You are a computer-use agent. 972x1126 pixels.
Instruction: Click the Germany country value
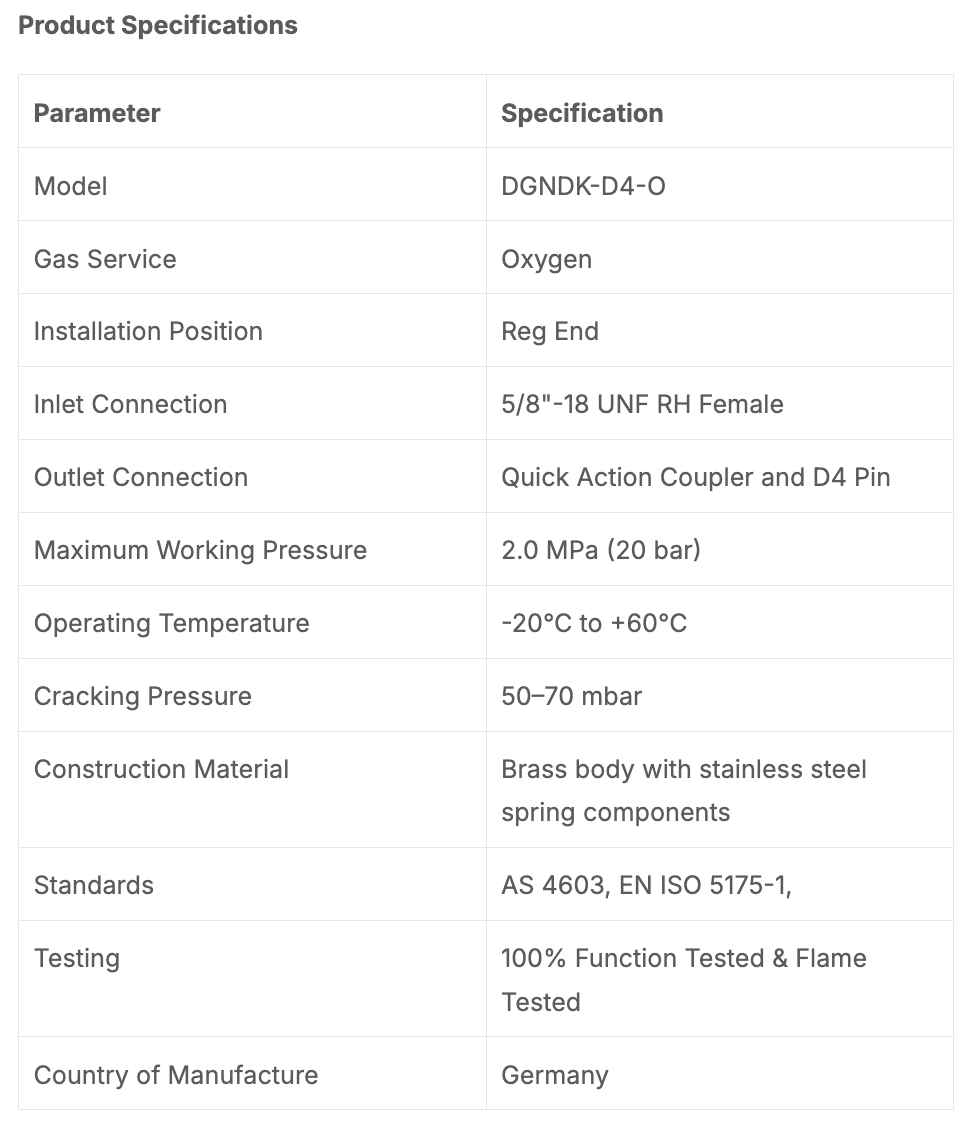[554, 1076]
